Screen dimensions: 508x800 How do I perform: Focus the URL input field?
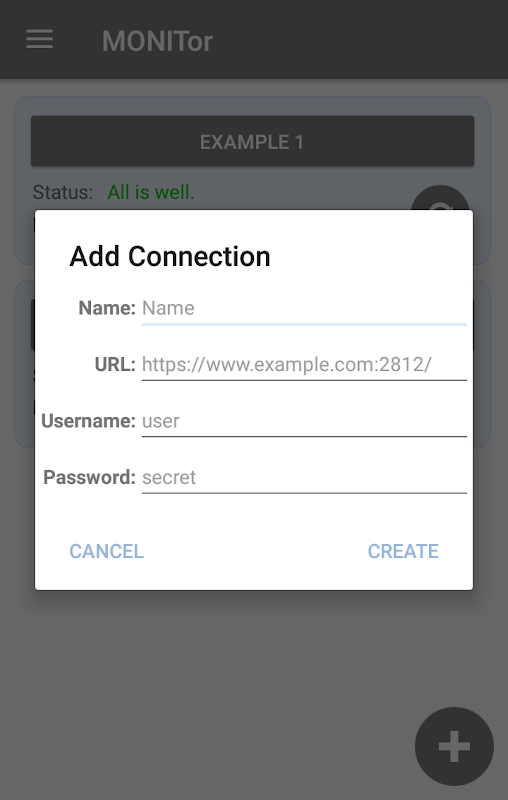click(304, 365)
